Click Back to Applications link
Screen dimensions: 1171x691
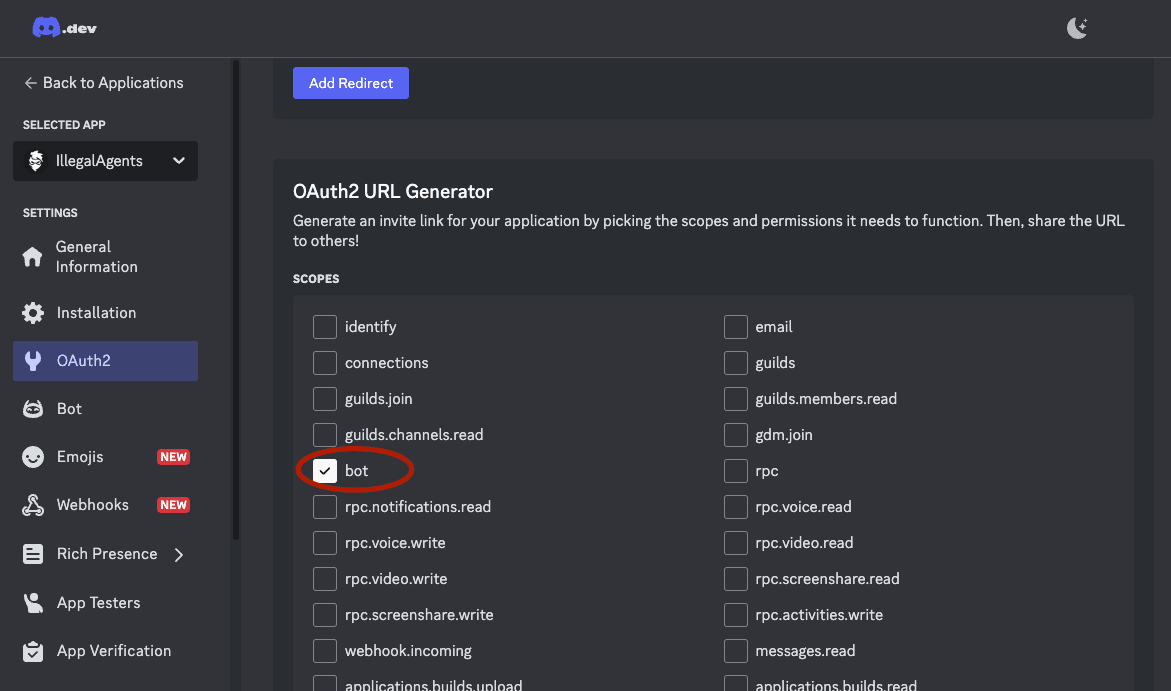[104, 83]
